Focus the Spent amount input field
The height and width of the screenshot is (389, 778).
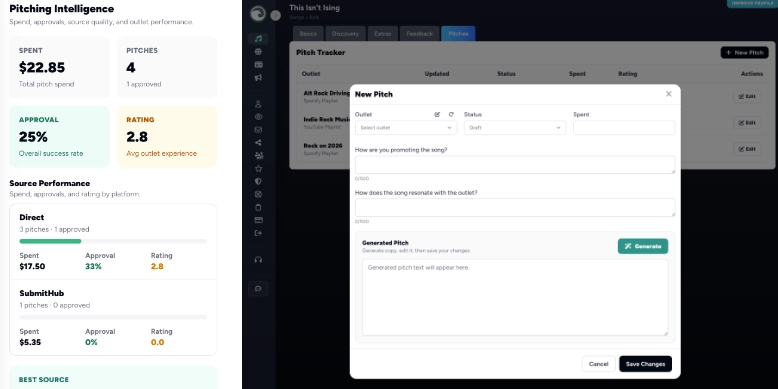click(x=624, y=128)
